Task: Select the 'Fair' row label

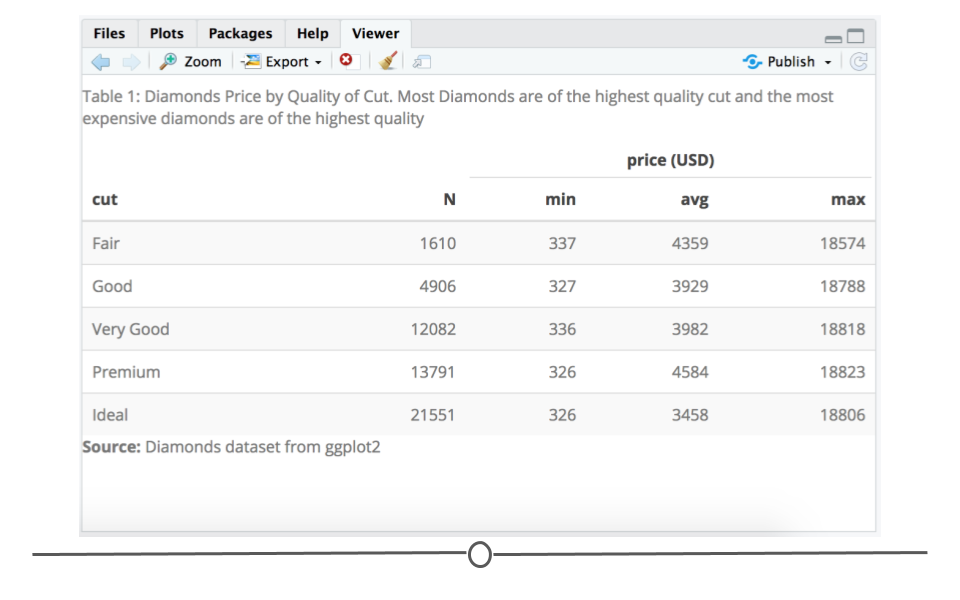Action: [x=106, y=243]
